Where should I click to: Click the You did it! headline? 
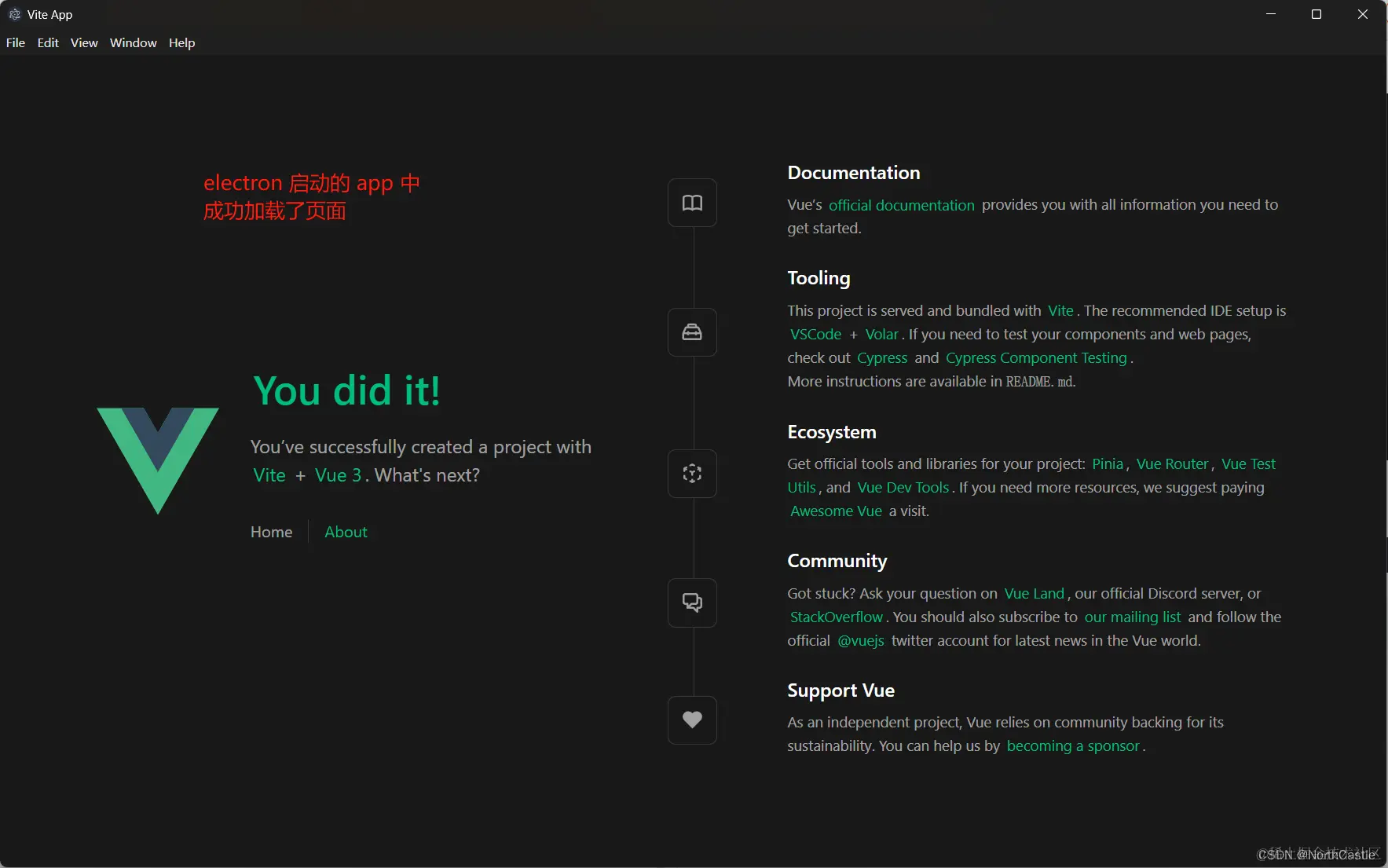point(346,390)
